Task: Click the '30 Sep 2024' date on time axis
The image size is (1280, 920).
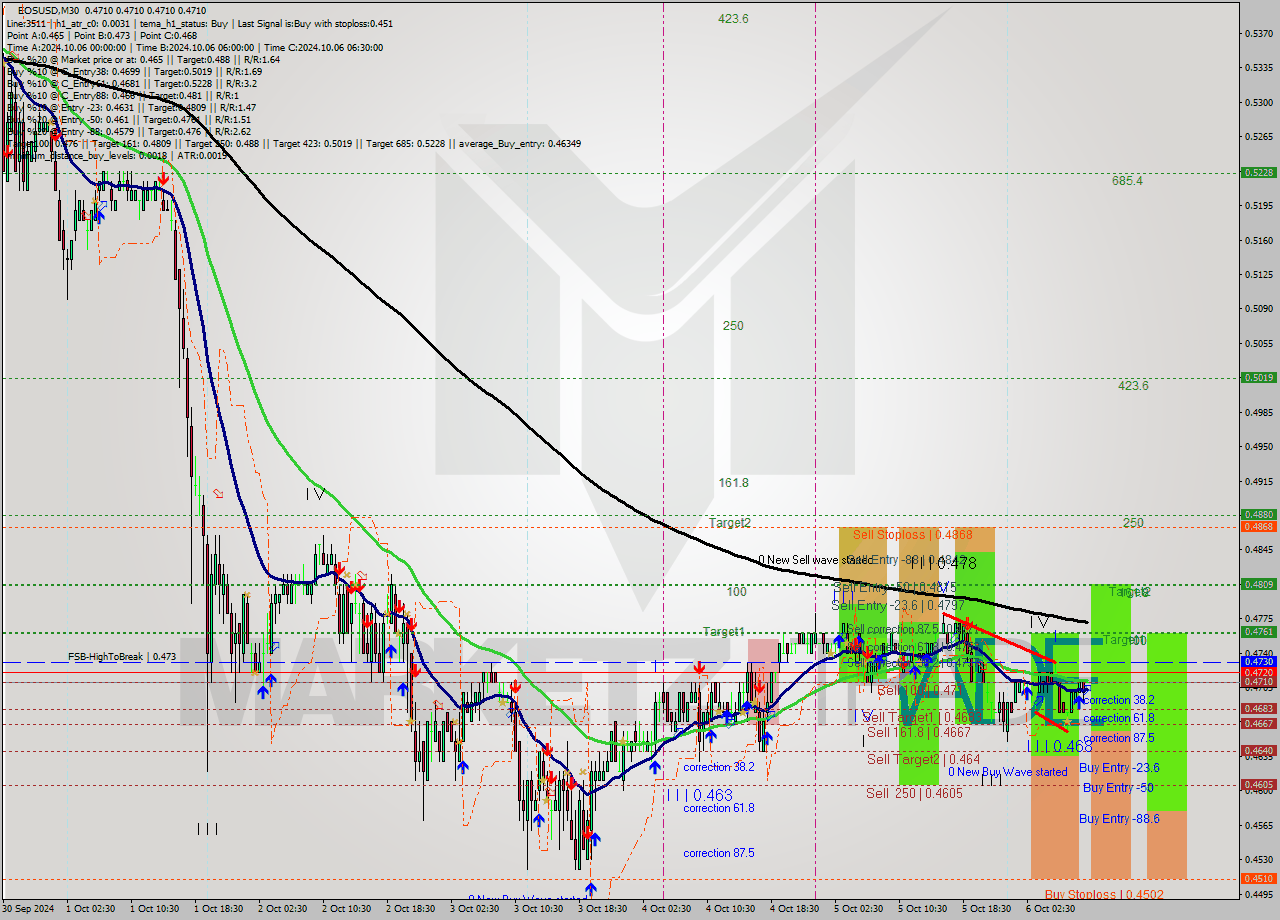Action: point(27,909)
